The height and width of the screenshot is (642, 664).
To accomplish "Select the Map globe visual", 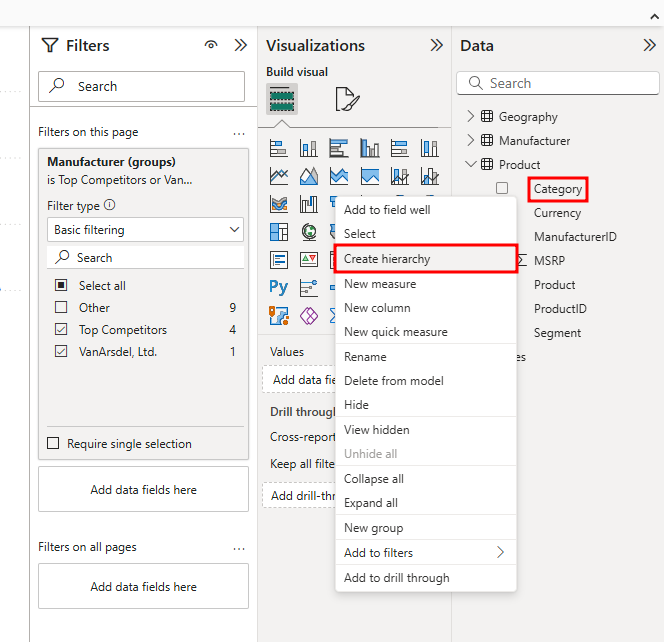I will (x=309, y=232).
